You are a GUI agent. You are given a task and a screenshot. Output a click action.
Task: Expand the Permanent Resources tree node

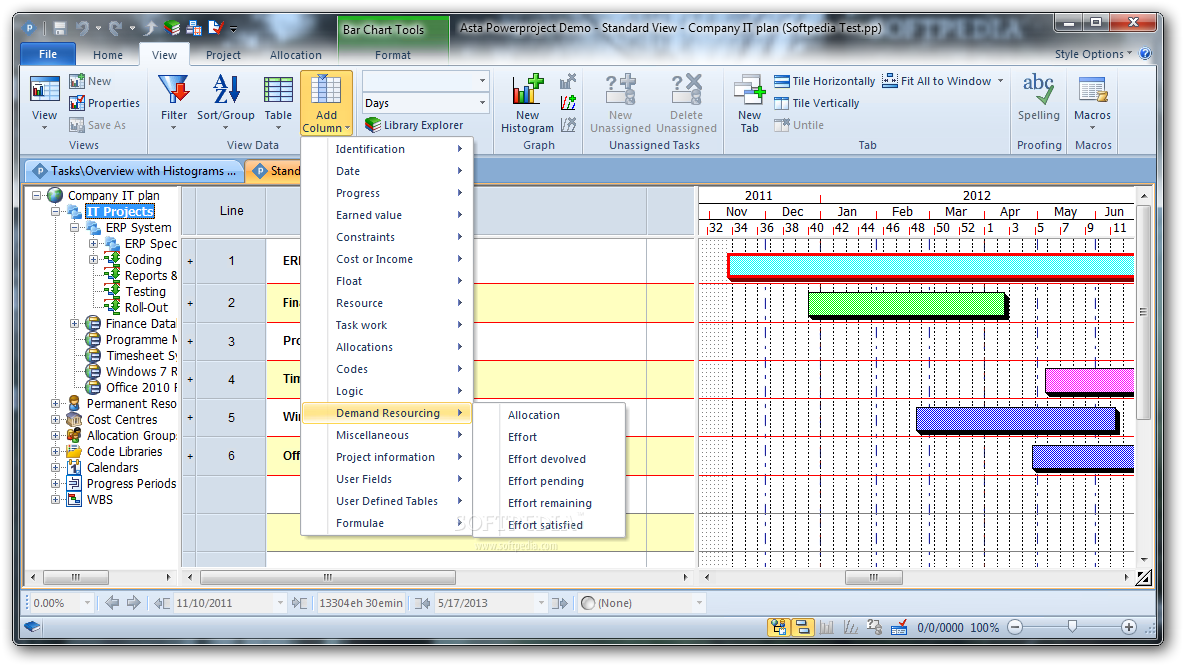(55, 403)
